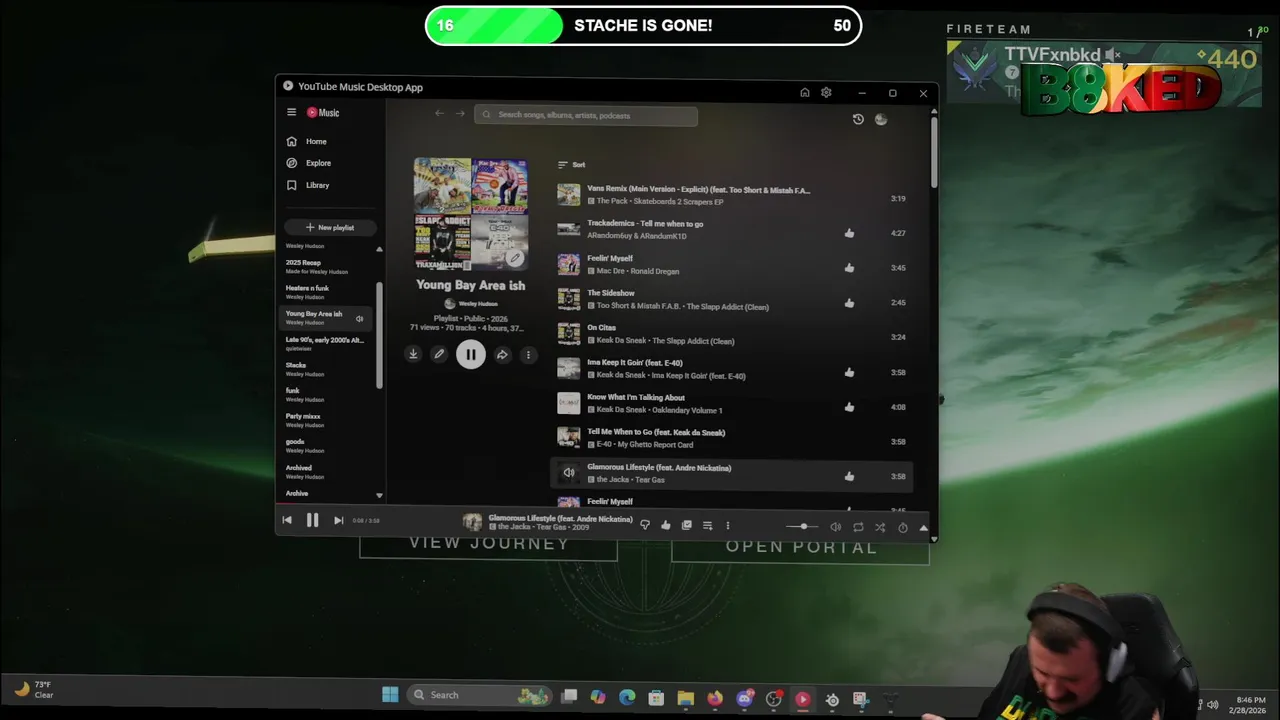Screen dimensions: 1280x720
Task: Save the playing song to library icon
Action: [x=686, y=525]
